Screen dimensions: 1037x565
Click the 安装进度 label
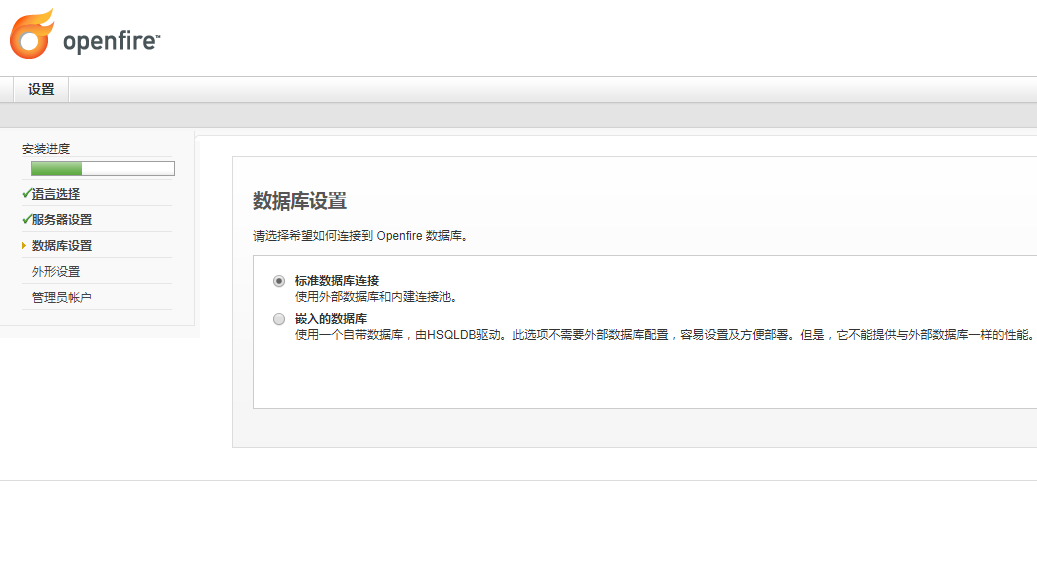tap(46, 149)
